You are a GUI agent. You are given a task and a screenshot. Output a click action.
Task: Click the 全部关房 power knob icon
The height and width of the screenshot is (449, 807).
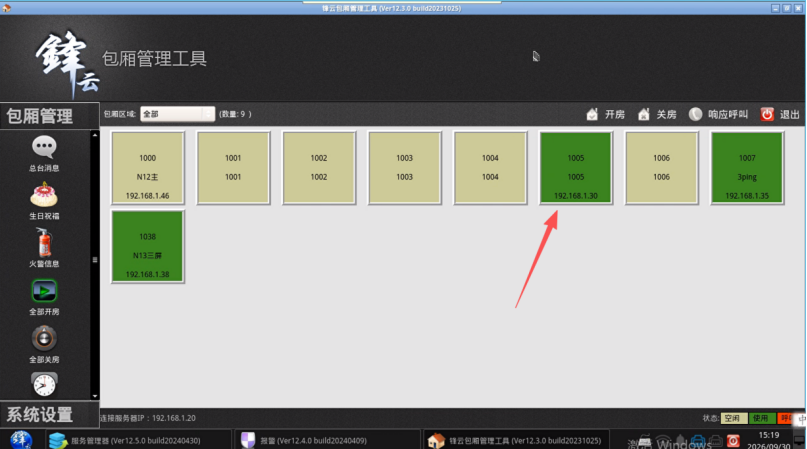coord(44,338)
